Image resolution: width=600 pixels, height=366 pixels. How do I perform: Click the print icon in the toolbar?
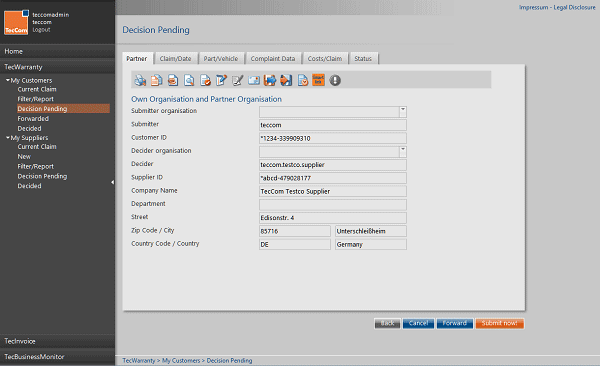(140, 80)
